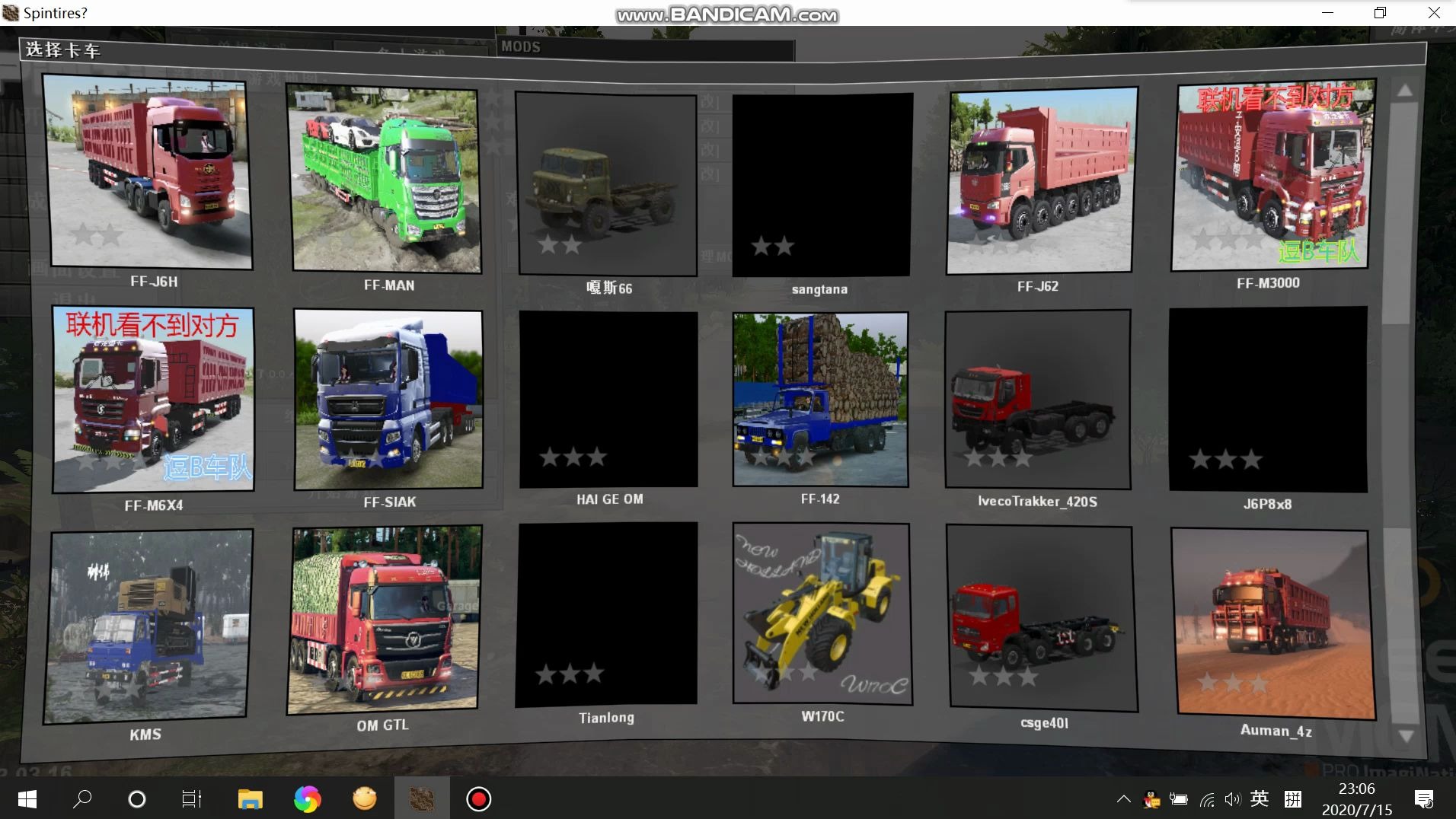Open network Wi-Fi tray icon

click(1207, 800)
